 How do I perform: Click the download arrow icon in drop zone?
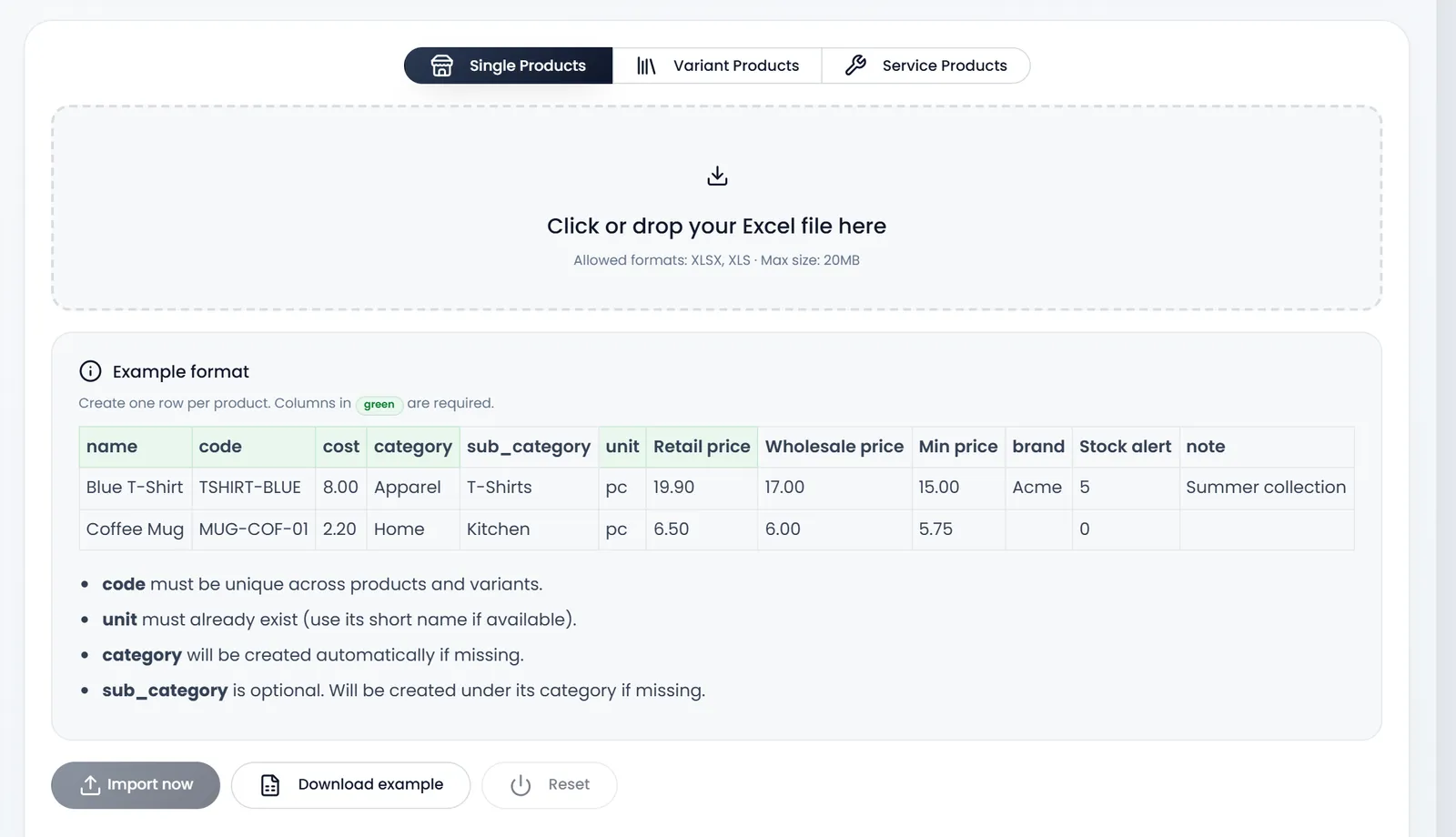(717, 176)
